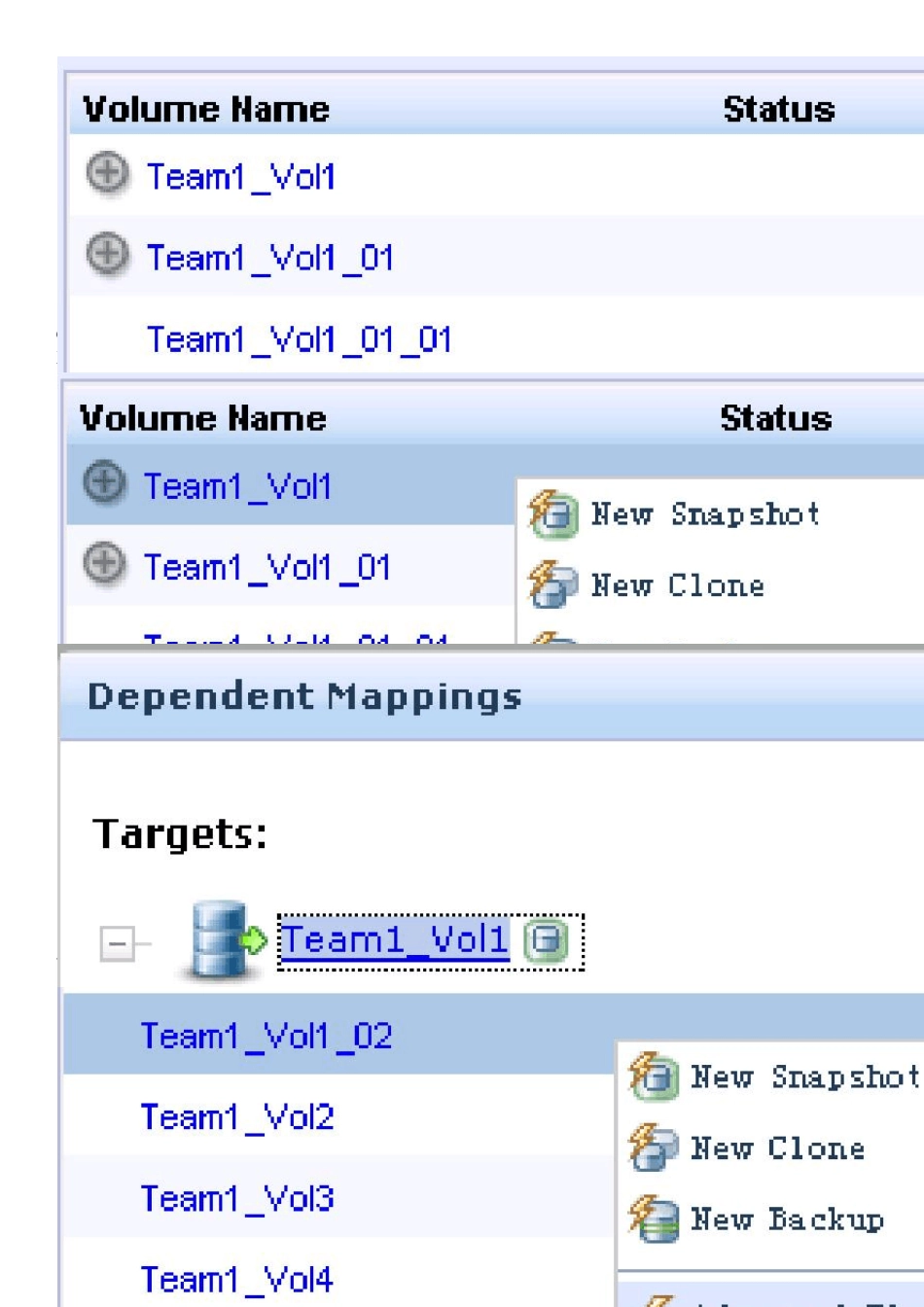The height and width of the screenshot is (1307, 924).
Task: Choose New Clone in the menu beside Team1_Vol1_01
Action: point(647,585)
